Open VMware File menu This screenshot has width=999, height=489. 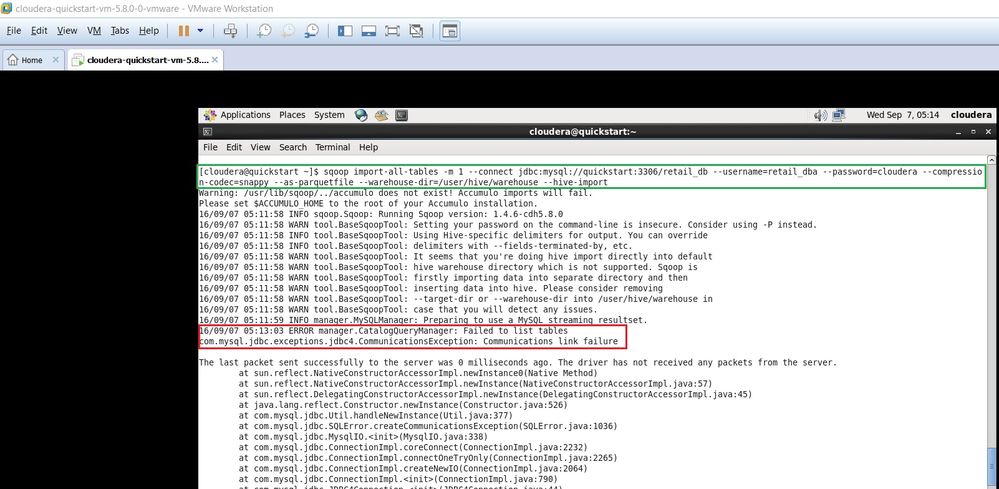(13, 31)
